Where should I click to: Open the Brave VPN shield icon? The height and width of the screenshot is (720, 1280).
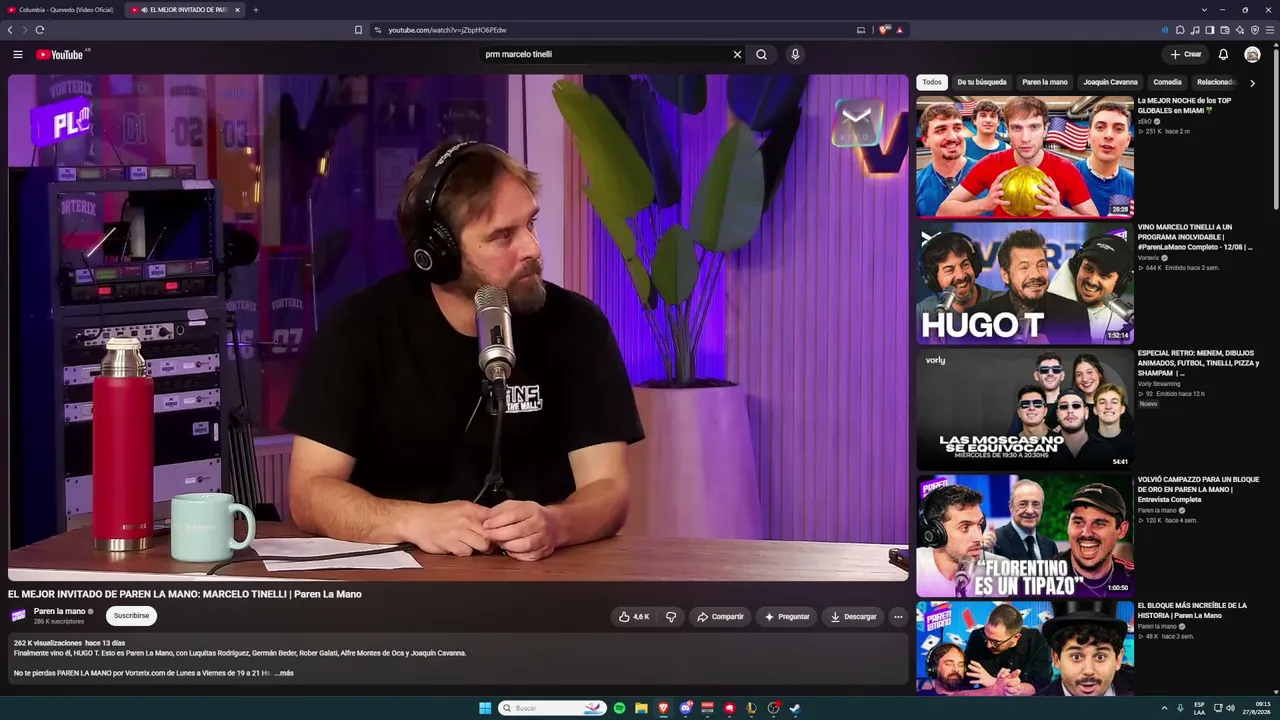point(1255,30)
